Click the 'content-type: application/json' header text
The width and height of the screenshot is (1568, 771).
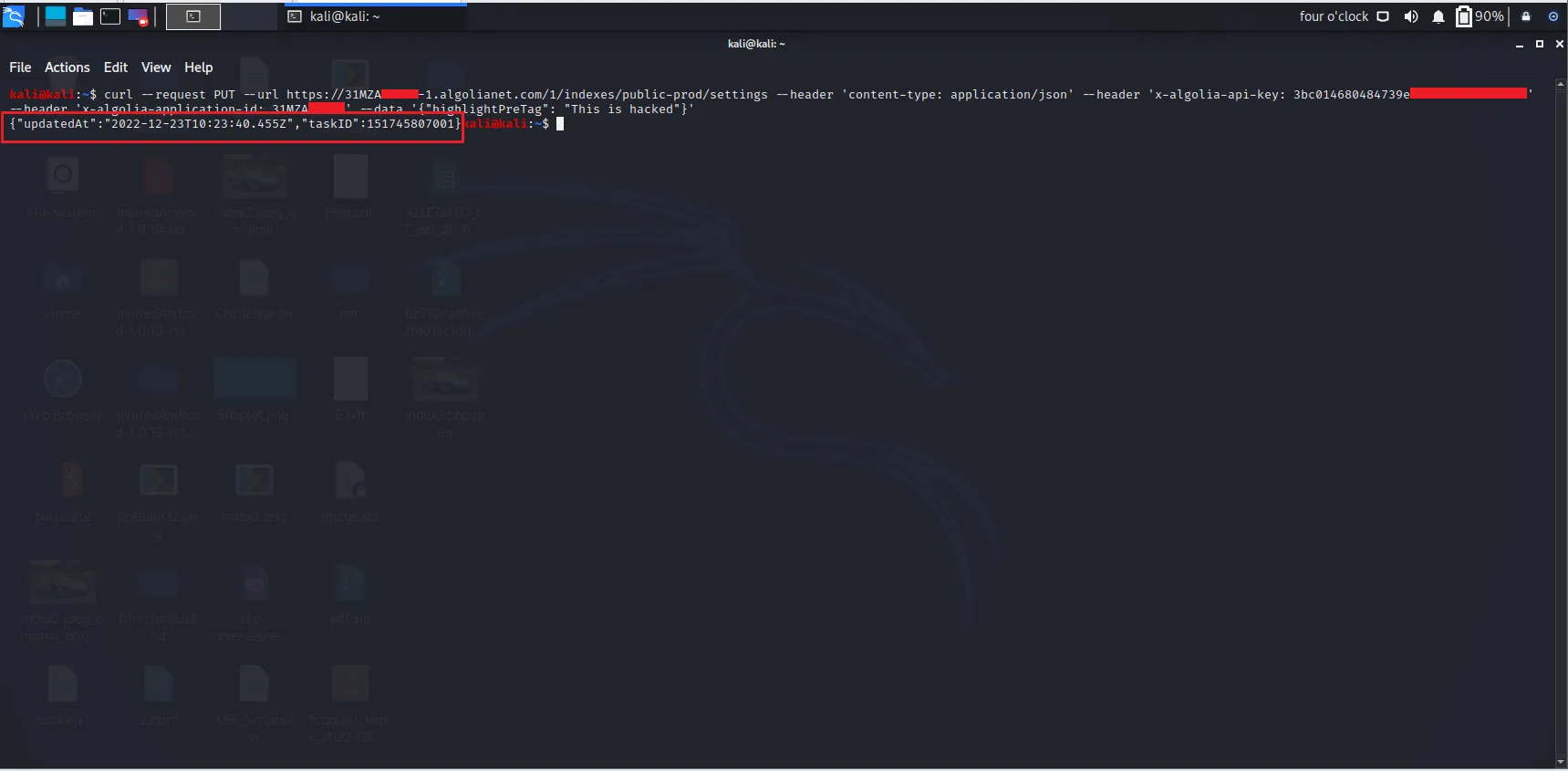(x=958, y=95)
